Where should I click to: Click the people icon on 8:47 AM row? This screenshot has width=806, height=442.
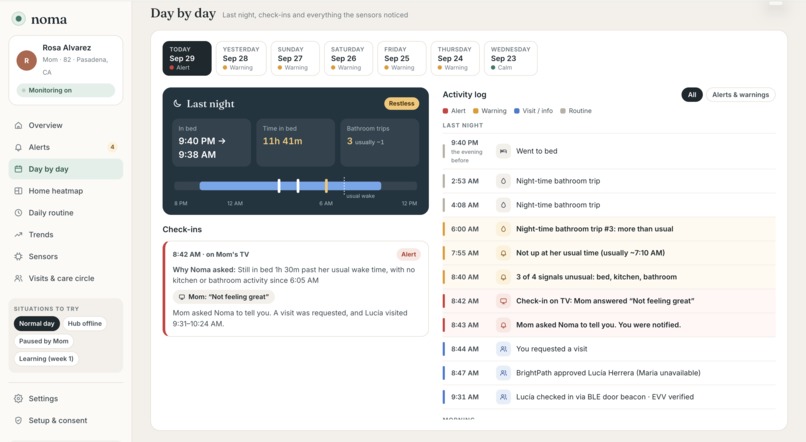503,373
